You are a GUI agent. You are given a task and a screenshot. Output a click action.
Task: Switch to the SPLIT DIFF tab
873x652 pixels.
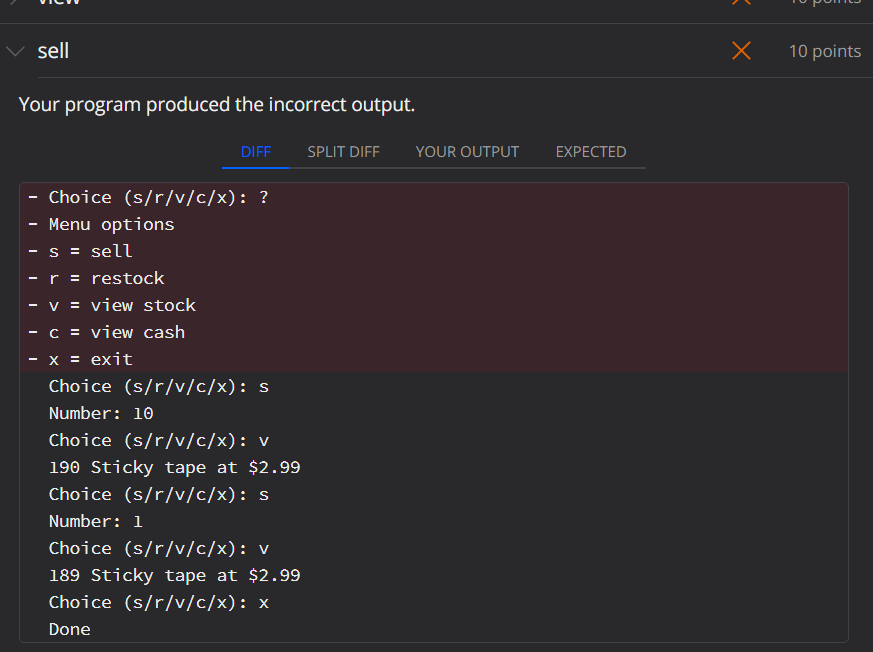click(343, 152)
